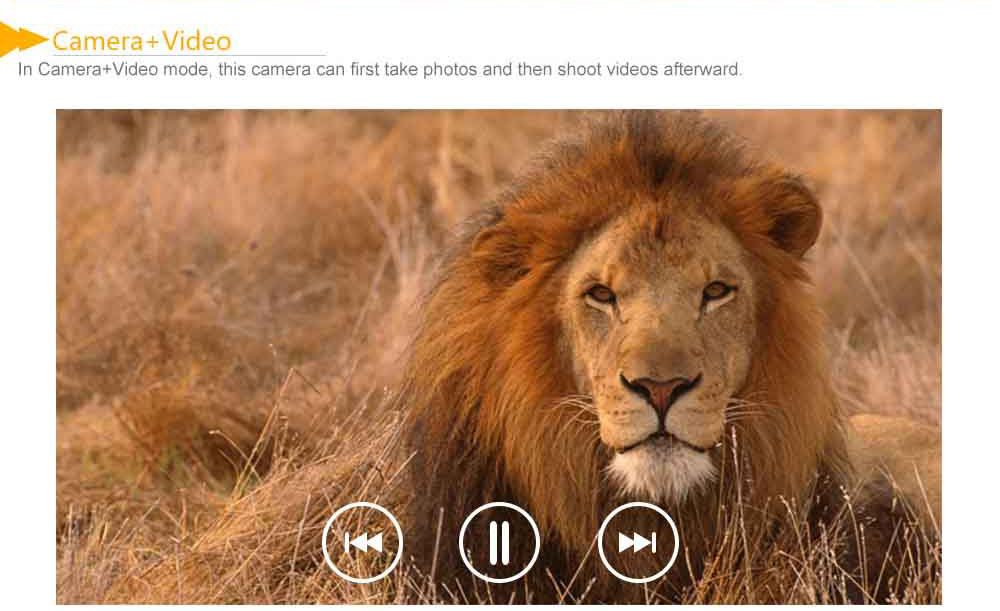Click the skip-back previous button
This screenshot has width=1000, height=611.
point(363,542)
